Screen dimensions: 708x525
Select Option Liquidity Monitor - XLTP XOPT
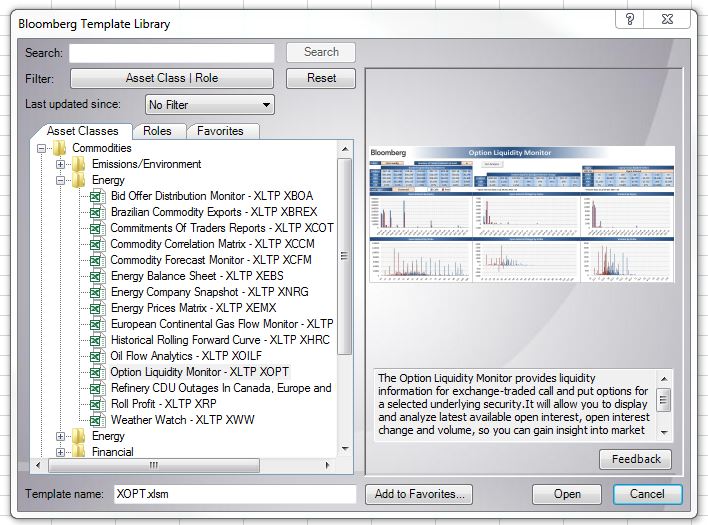click(191, 372)
